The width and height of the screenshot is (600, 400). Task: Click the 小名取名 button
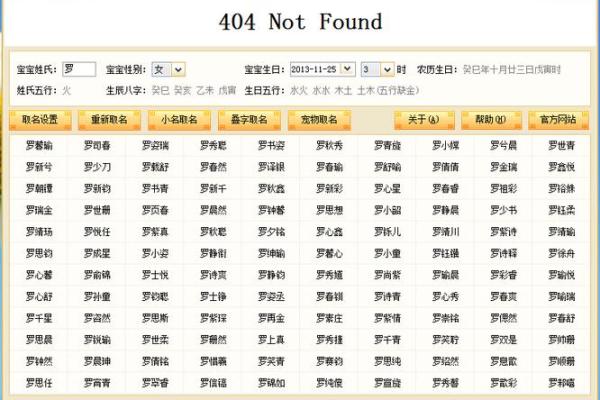coord(179,120)
